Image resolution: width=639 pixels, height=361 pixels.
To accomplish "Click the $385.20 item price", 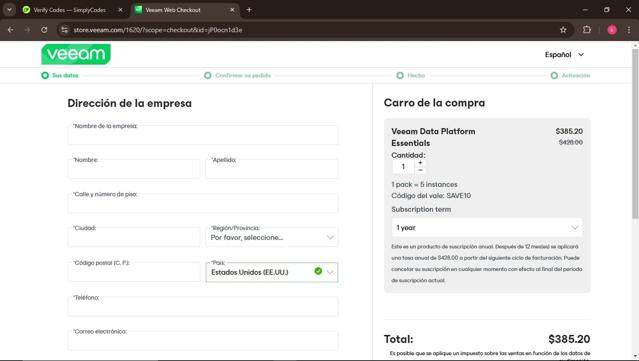I will click(x=569, y=131).
